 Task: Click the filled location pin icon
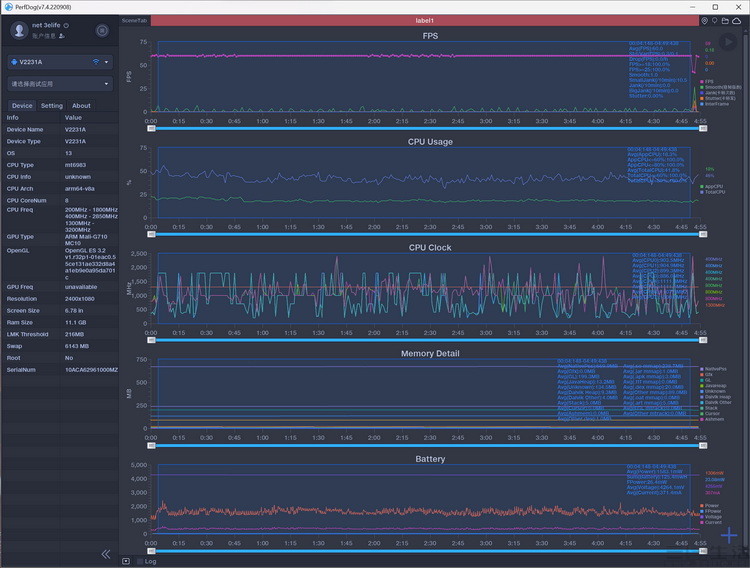click(x=705, y=21)
